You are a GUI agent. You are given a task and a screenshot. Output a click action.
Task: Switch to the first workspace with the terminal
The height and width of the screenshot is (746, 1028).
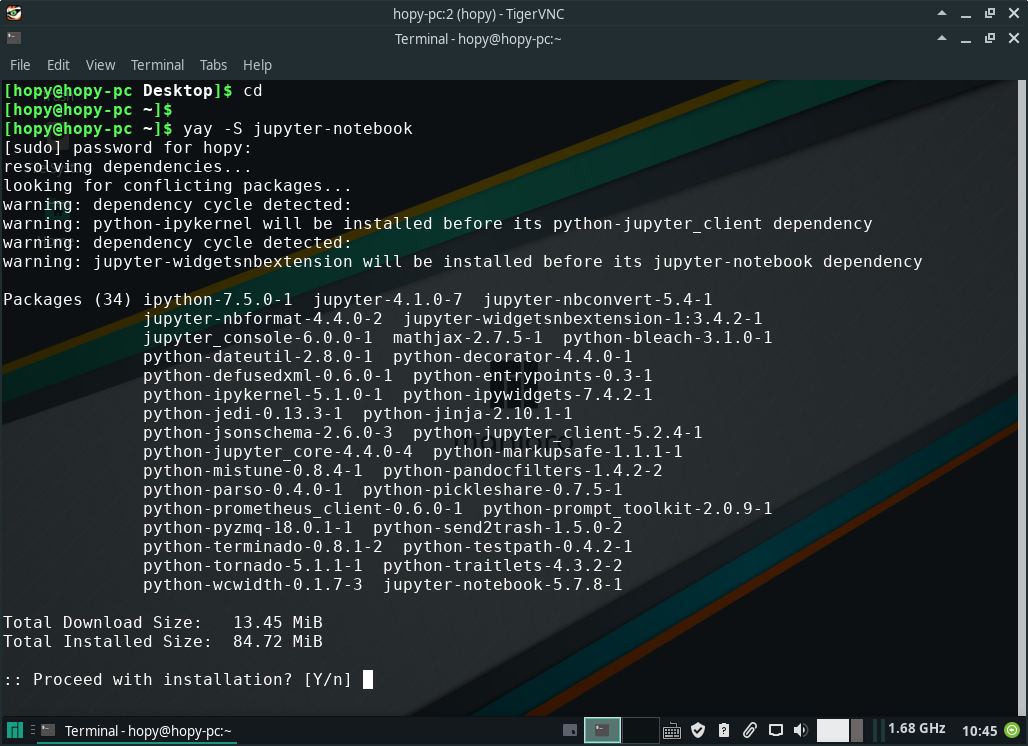click(x=602, y=730)
